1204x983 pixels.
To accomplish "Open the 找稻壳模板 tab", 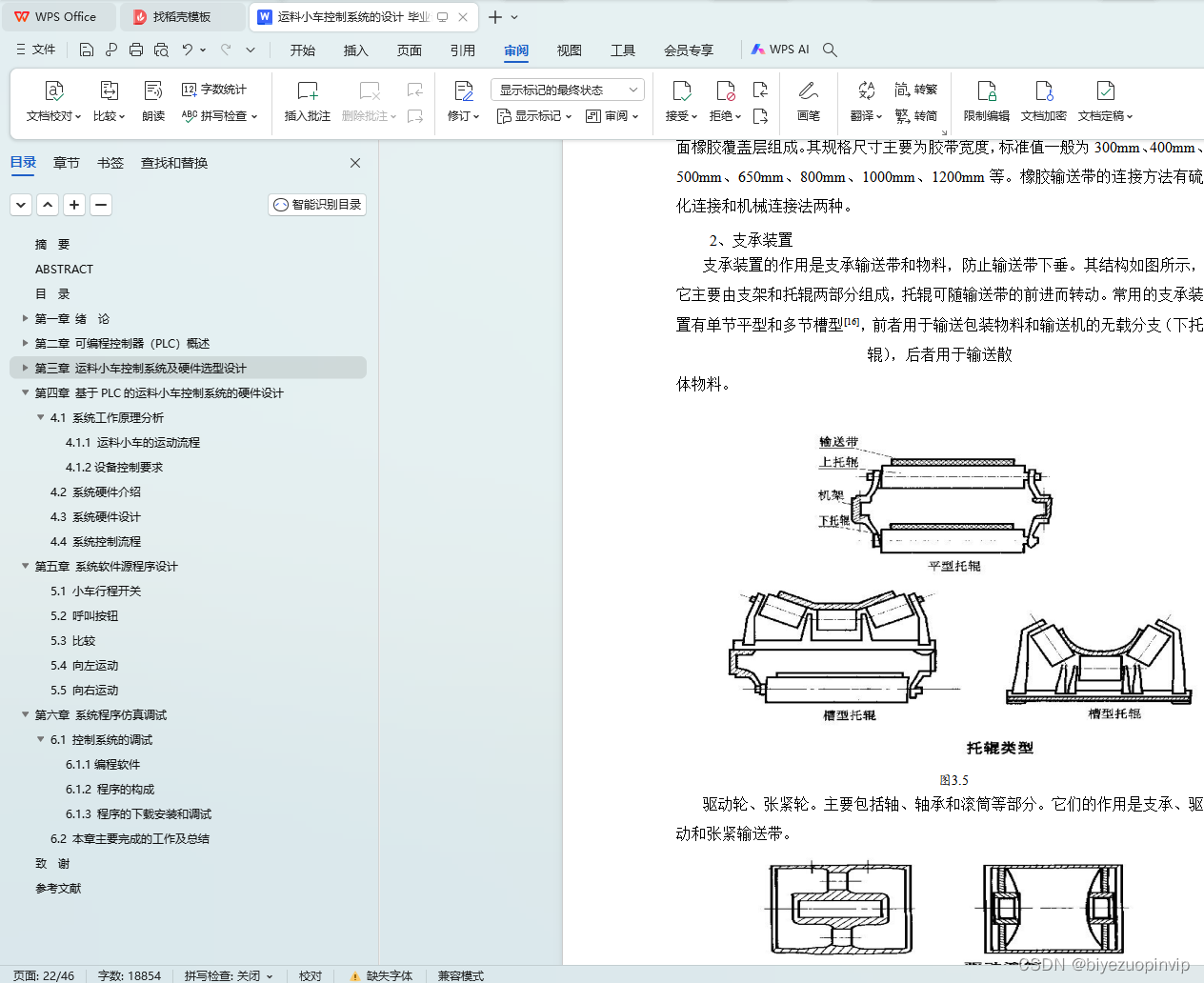I will (x=181, y=17).
